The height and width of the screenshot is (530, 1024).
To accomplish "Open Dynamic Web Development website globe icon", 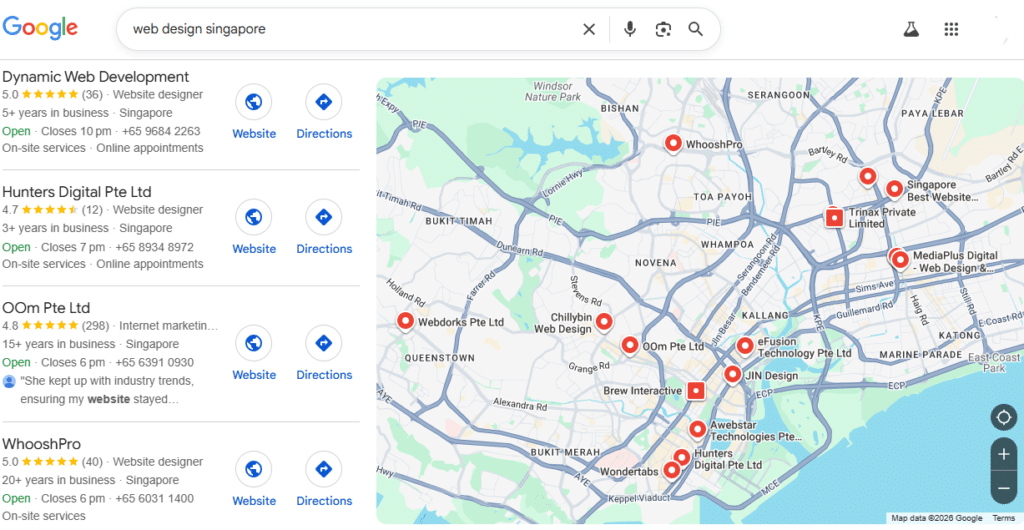I will coord(253,102).
